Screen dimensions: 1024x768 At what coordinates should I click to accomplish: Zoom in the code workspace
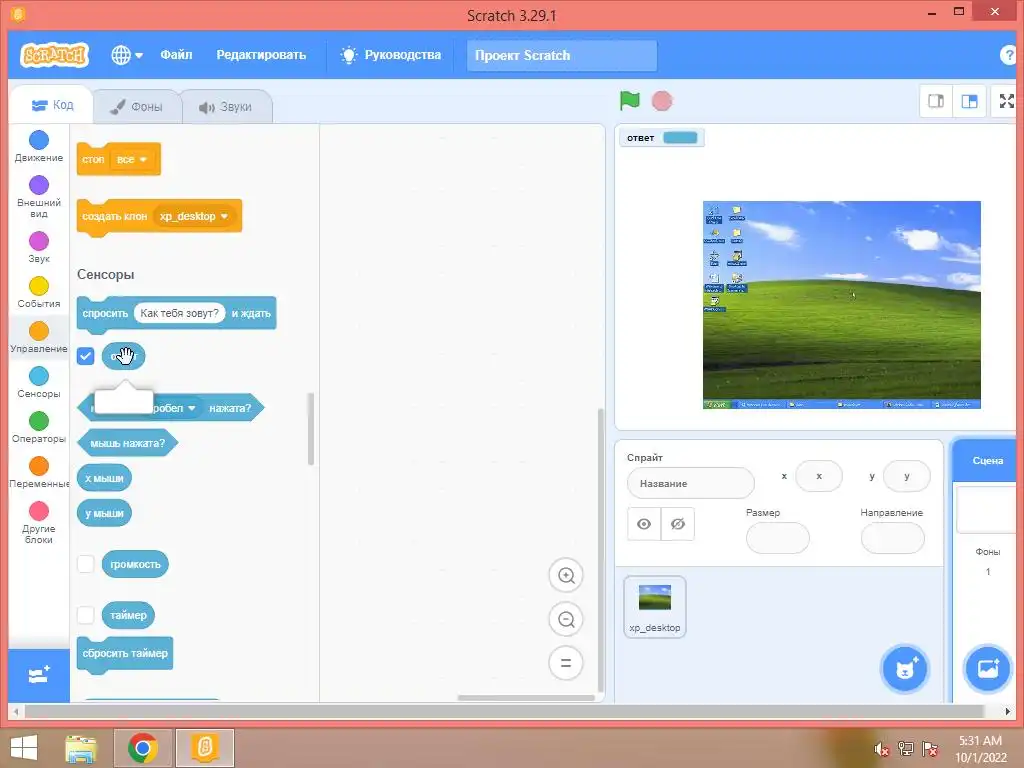pyautogui.click(x=566, y=576)
